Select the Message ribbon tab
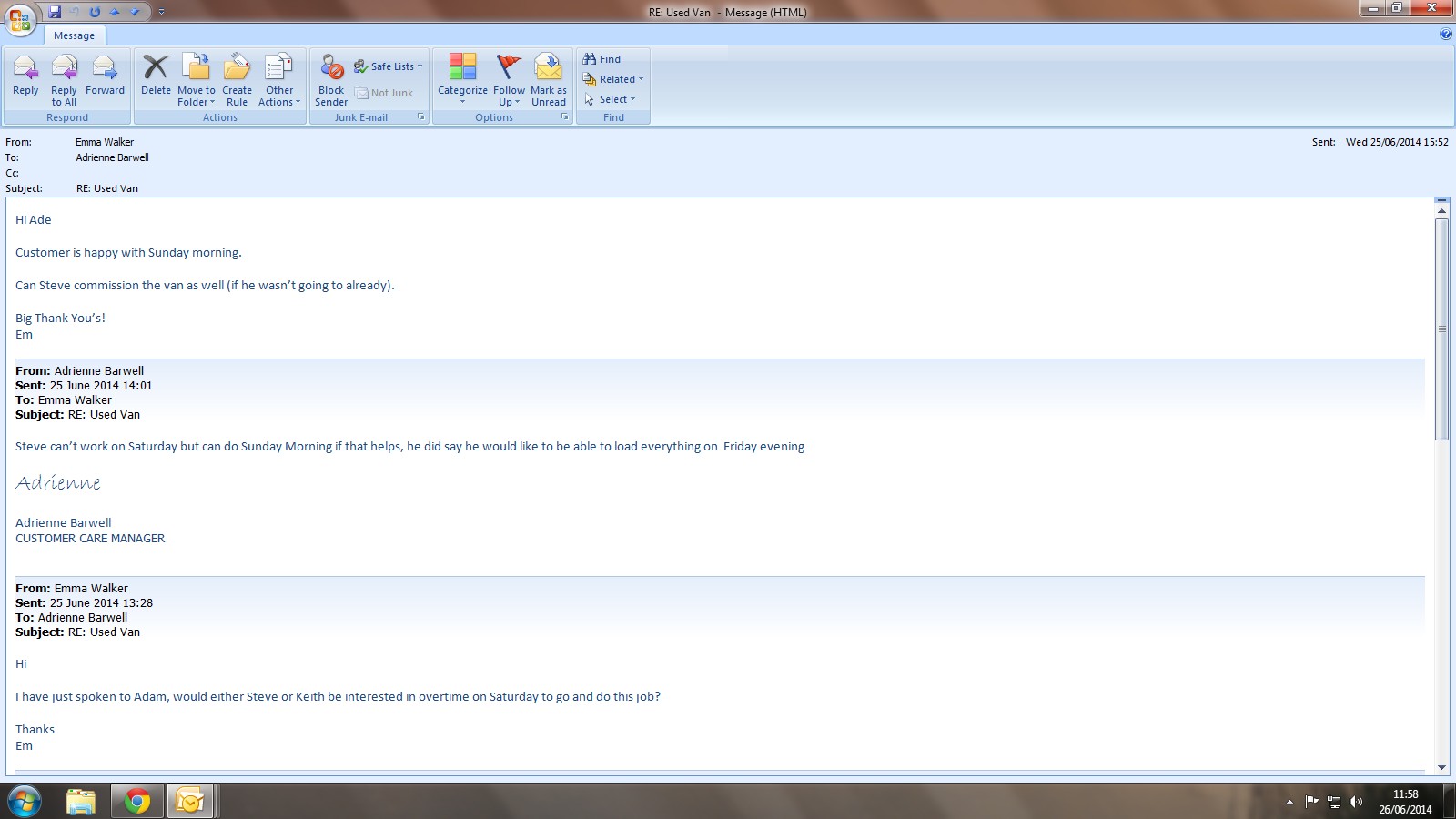 74,35
